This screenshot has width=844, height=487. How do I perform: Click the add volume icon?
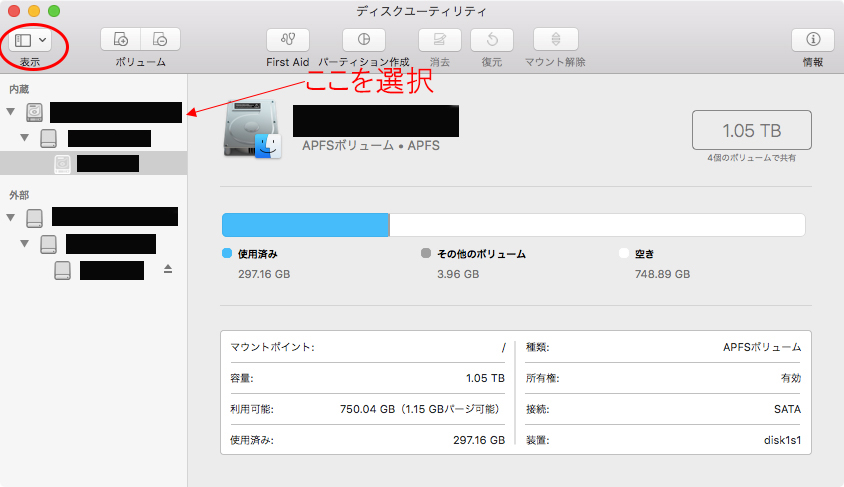point(121,39)
